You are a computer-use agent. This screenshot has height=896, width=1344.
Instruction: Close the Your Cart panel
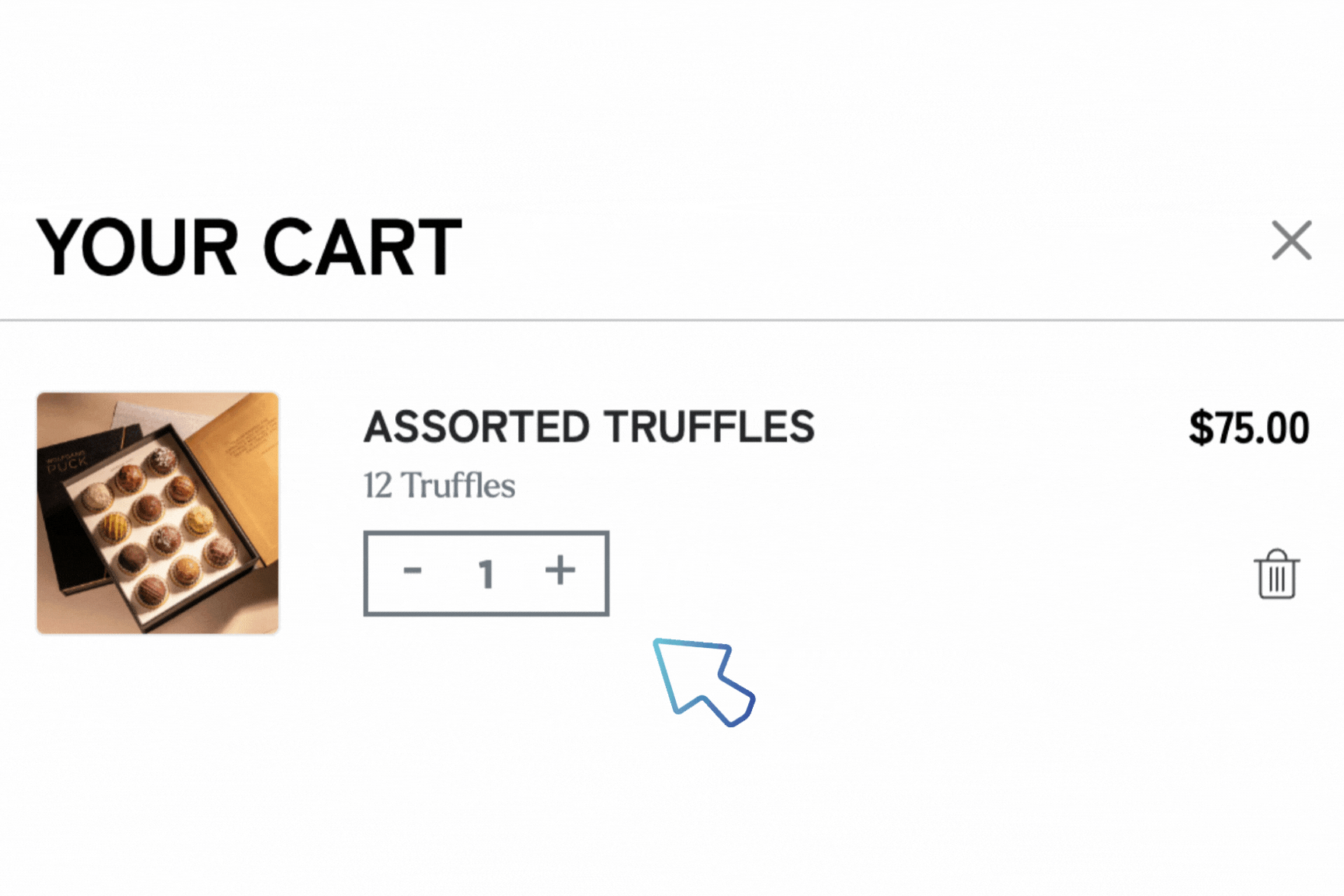point(1291,240)
